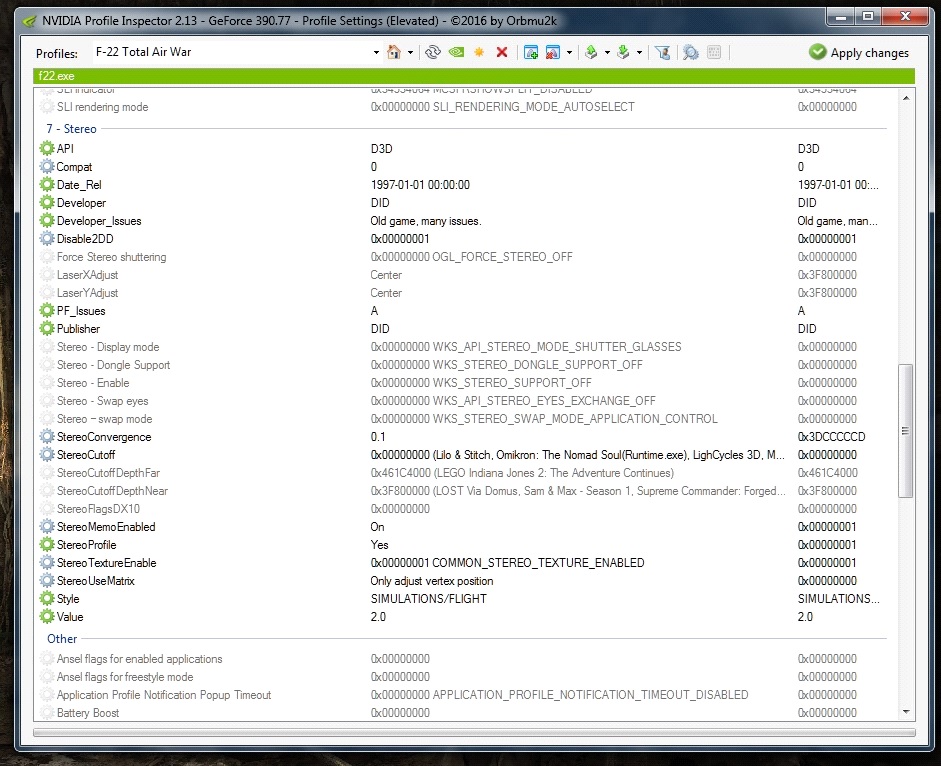Click the vertical scrollbar thumb
This screenshot has height=766, width=941.
point(906,430)
